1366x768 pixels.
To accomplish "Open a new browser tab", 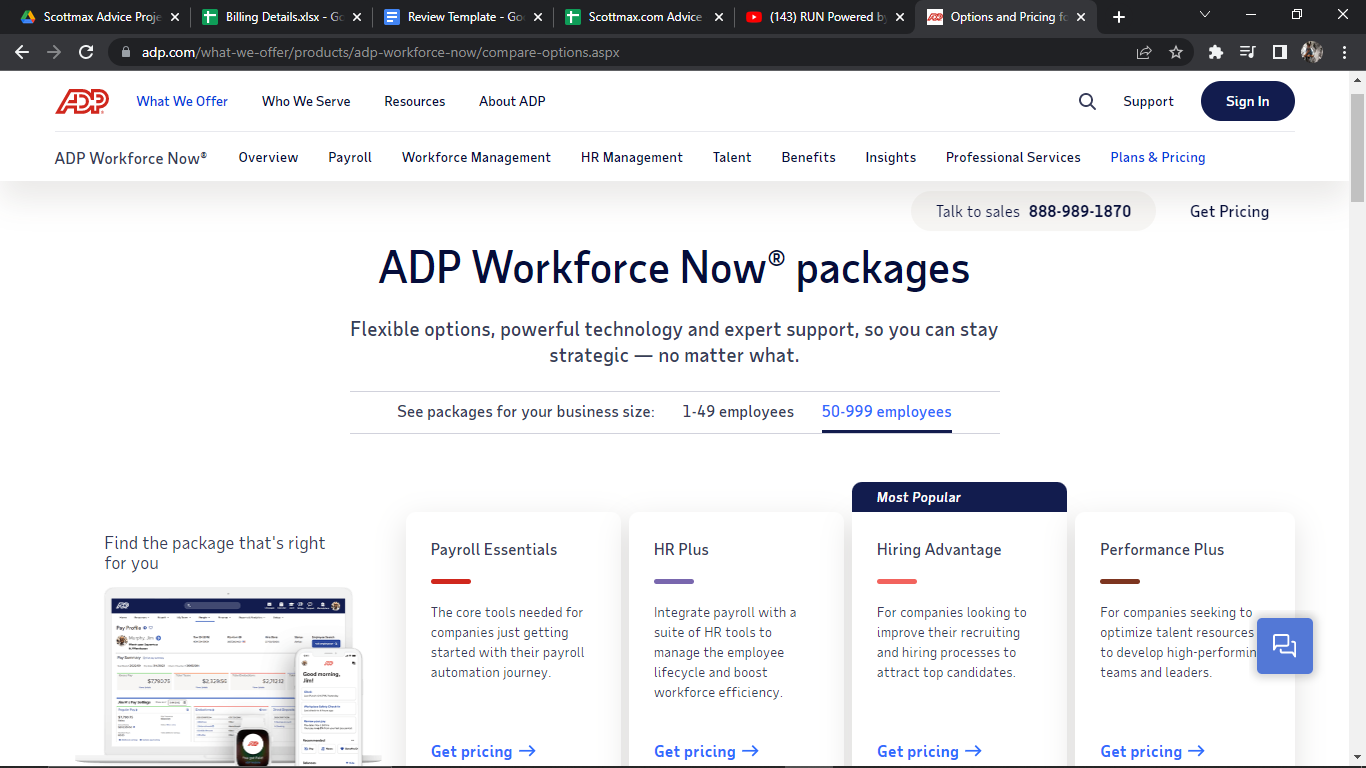I will point(1119,17).
